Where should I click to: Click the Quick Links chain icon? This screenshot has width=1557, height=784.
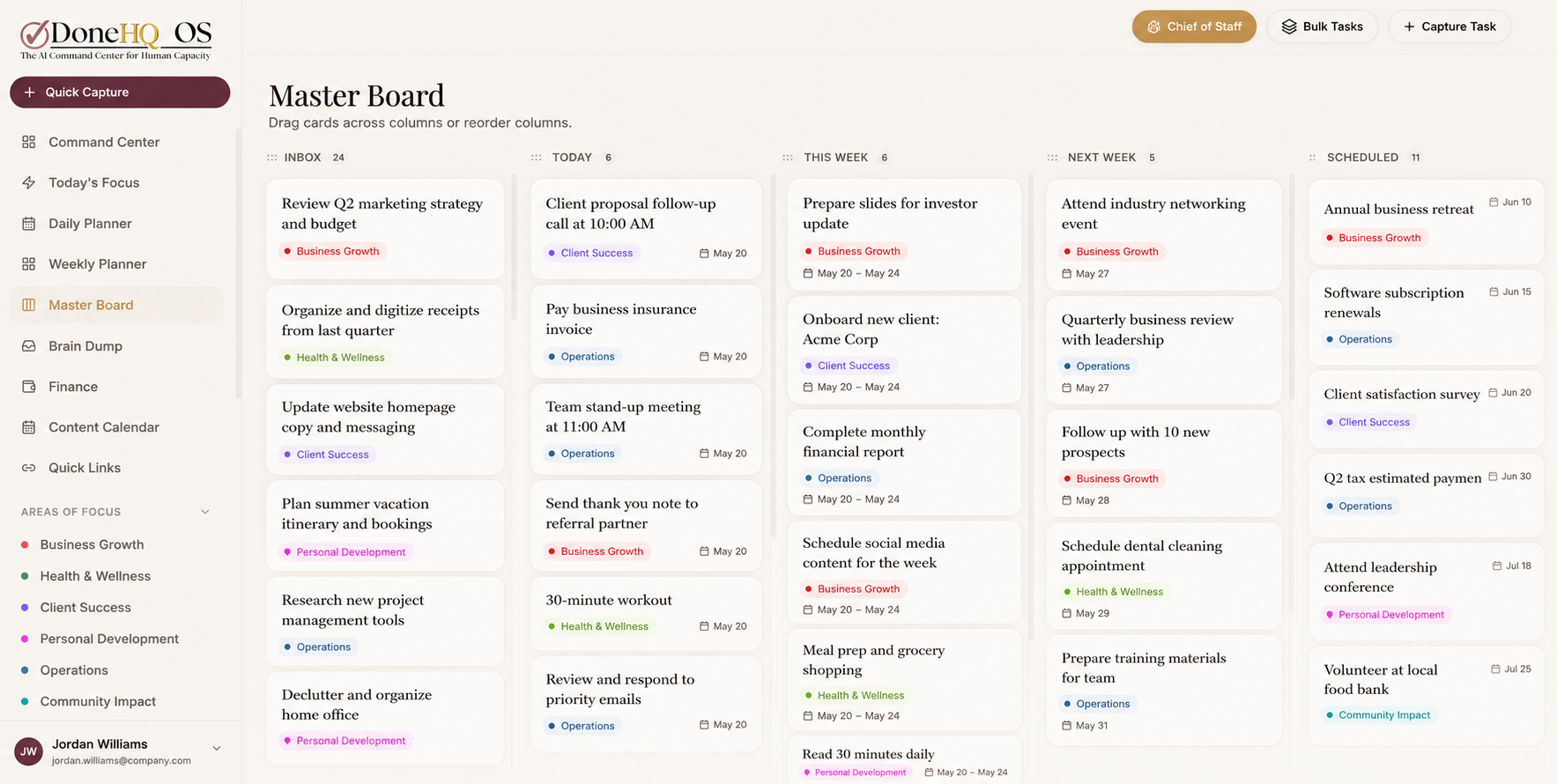click(29, 468)
